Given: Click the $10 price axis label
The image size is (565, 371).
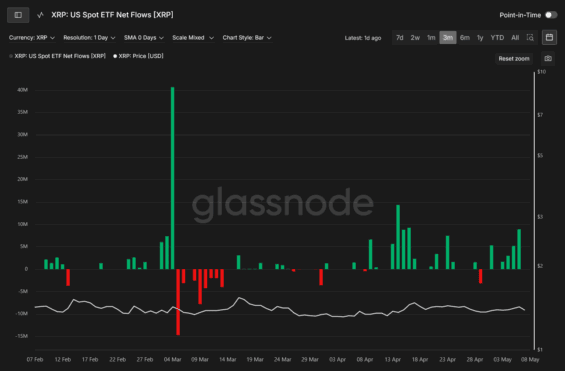Looking at the screenshot, I should [541, 72].
